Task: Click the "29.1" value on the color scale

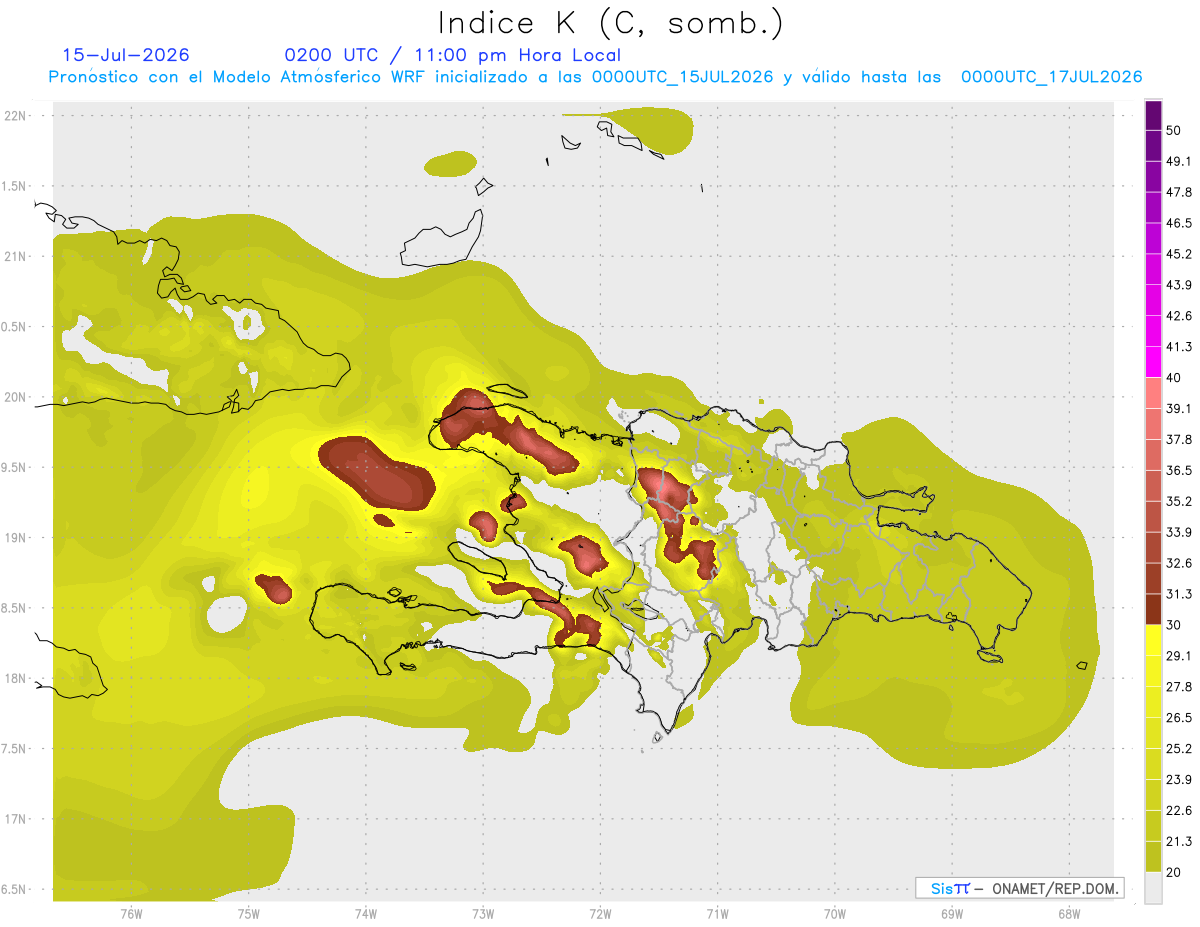Action: click(1178, 656)
